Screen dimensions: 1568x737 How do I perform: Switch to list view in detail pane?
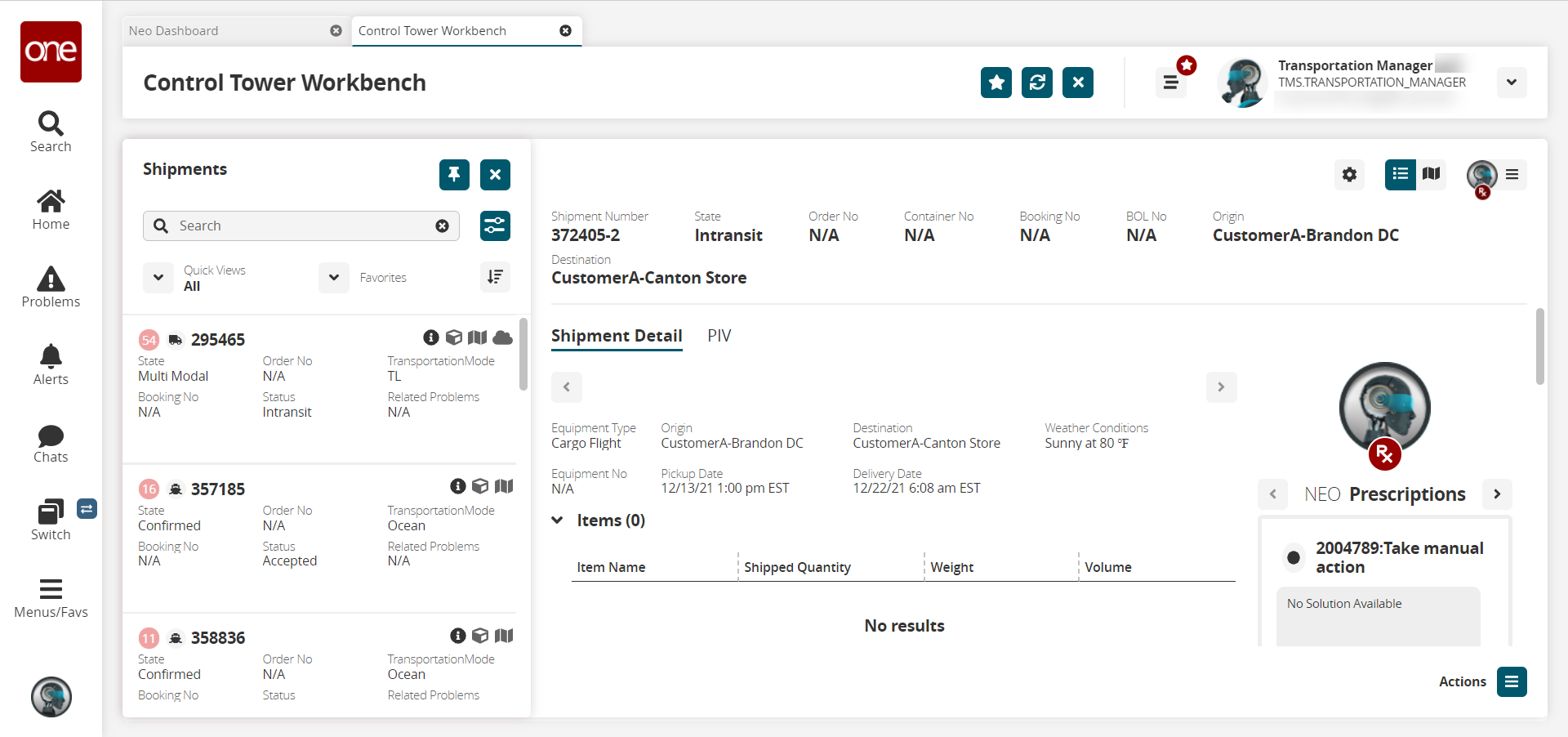1400,174
